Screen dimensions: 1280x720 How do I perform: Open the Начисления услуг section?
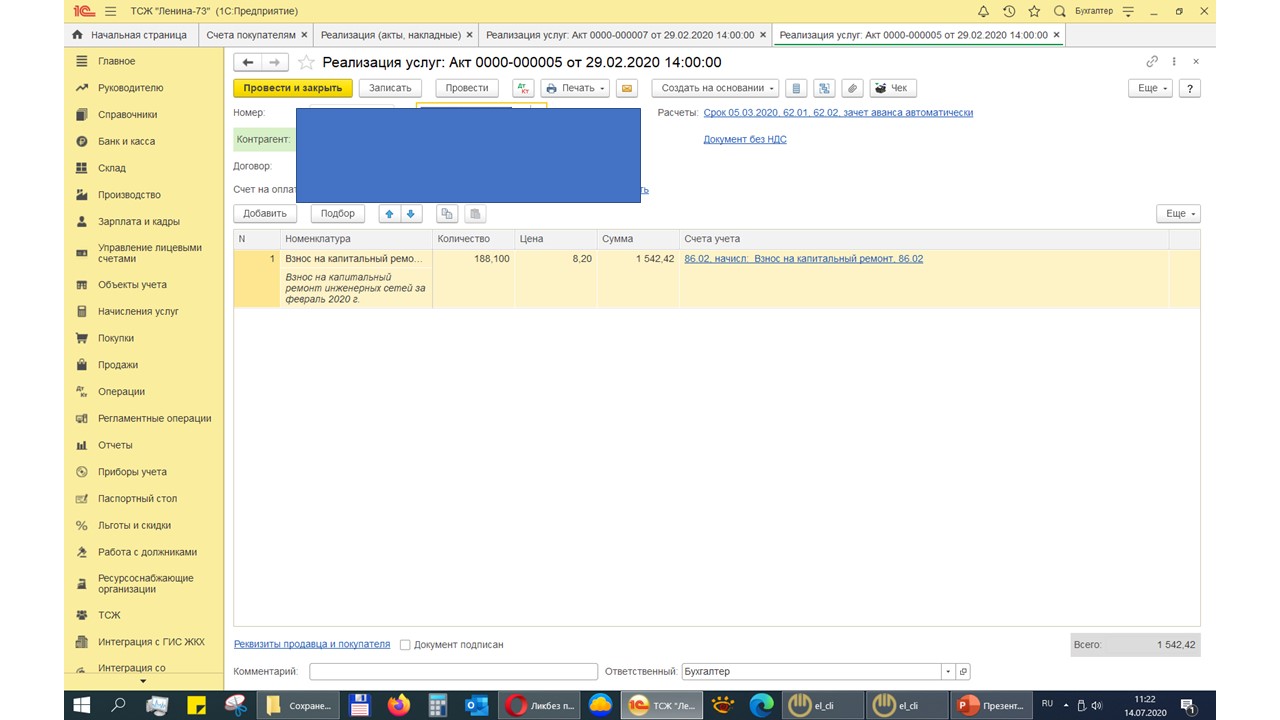click(x=138, y=311)
